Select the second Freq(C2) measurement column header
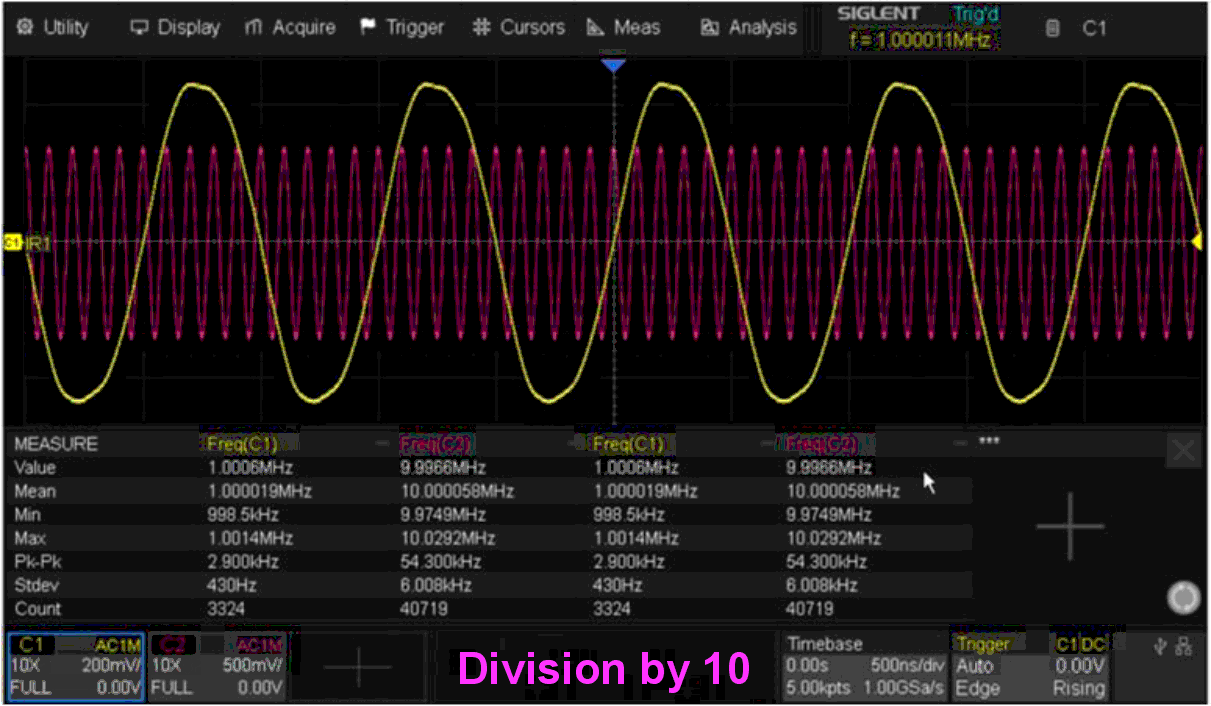The width and height of the screenshot is (1211, 706). 822,443
